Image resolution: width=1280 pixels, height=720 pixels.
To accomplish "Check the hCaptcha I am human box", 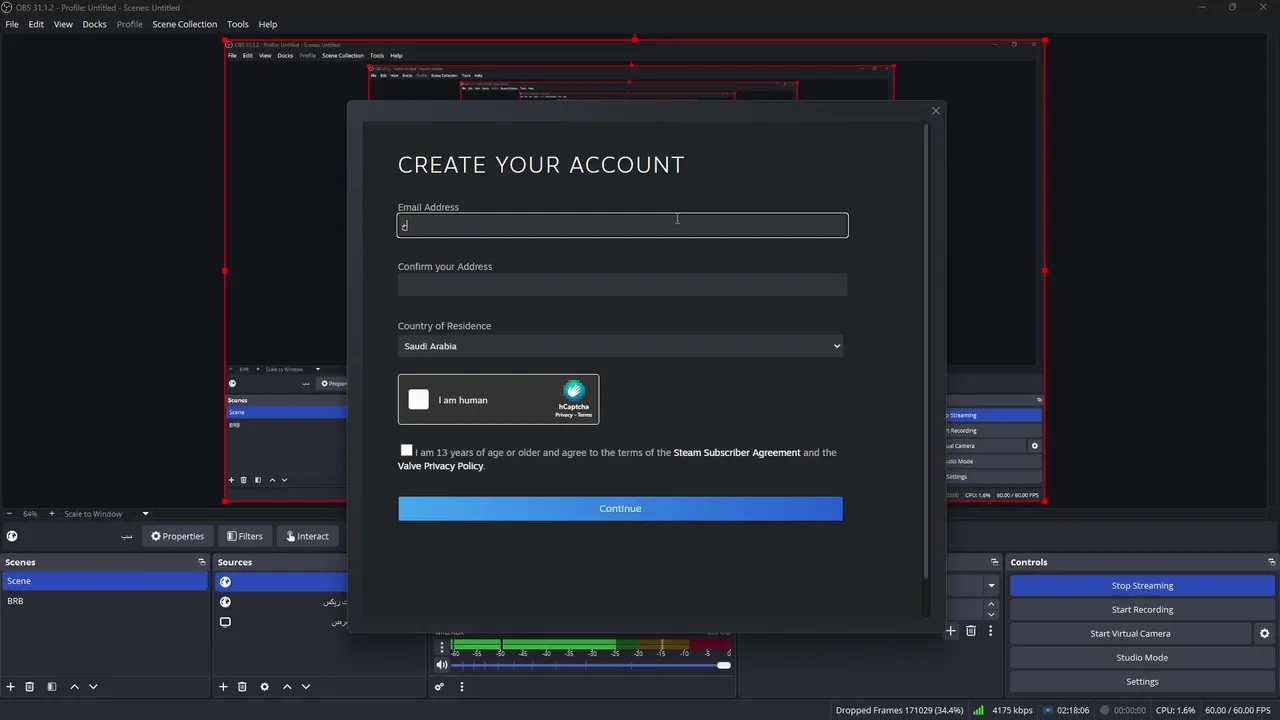I will (x=419, y=400).
